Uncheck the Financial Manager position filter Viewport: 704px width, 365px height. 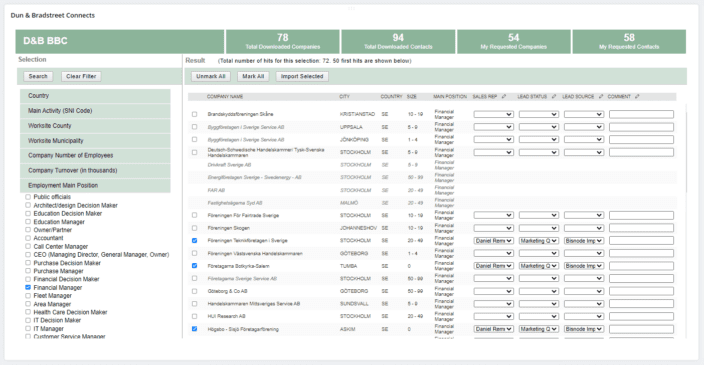(x=28, y=287)
